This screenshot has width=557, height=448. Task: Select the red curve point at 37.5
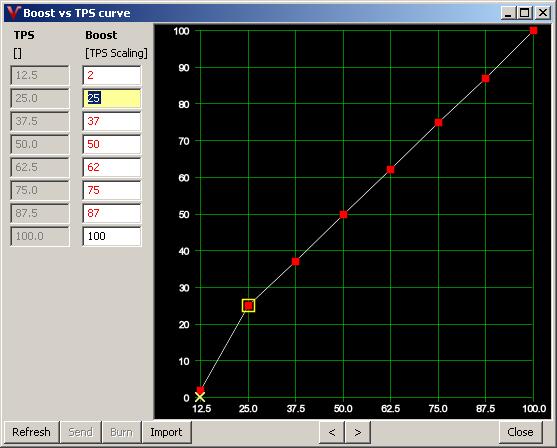(x=296, y=262)
